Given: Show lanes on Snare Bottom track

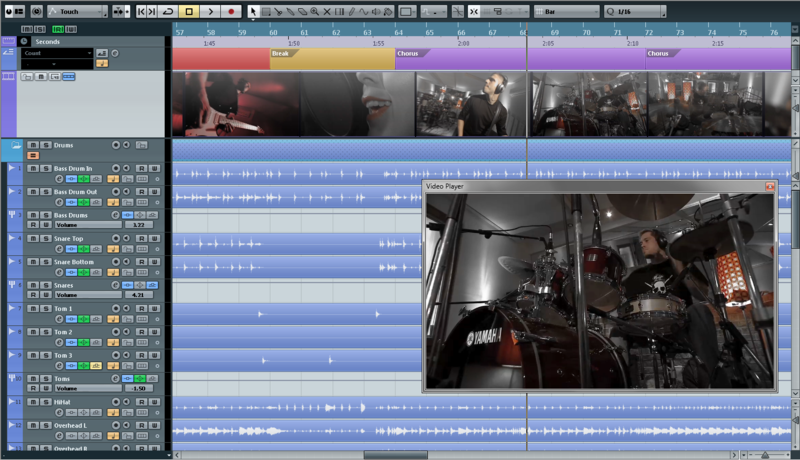Looking at the screenshot, I should (142, 272).
